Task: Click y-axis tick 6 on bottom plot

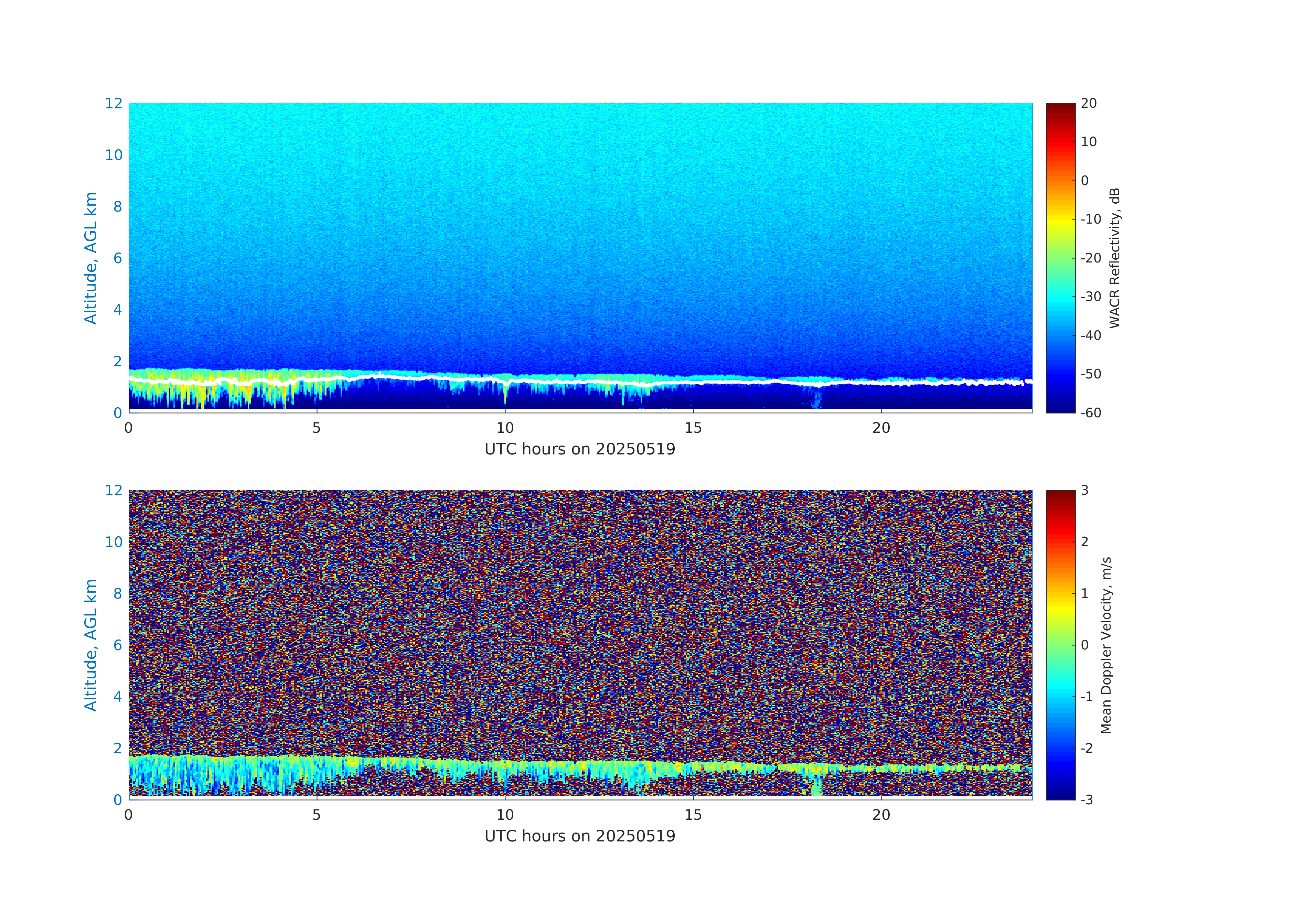Action: [118, 645]
